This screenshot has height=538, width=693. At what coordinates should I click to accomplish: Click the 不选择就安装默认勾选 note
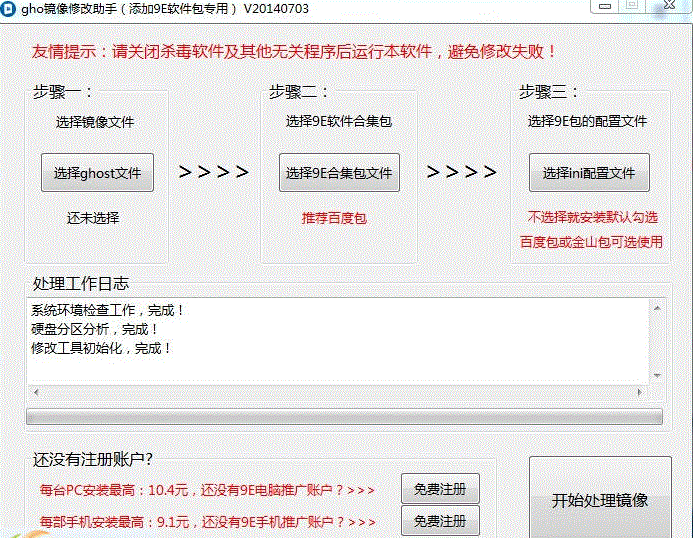point(593,217)
